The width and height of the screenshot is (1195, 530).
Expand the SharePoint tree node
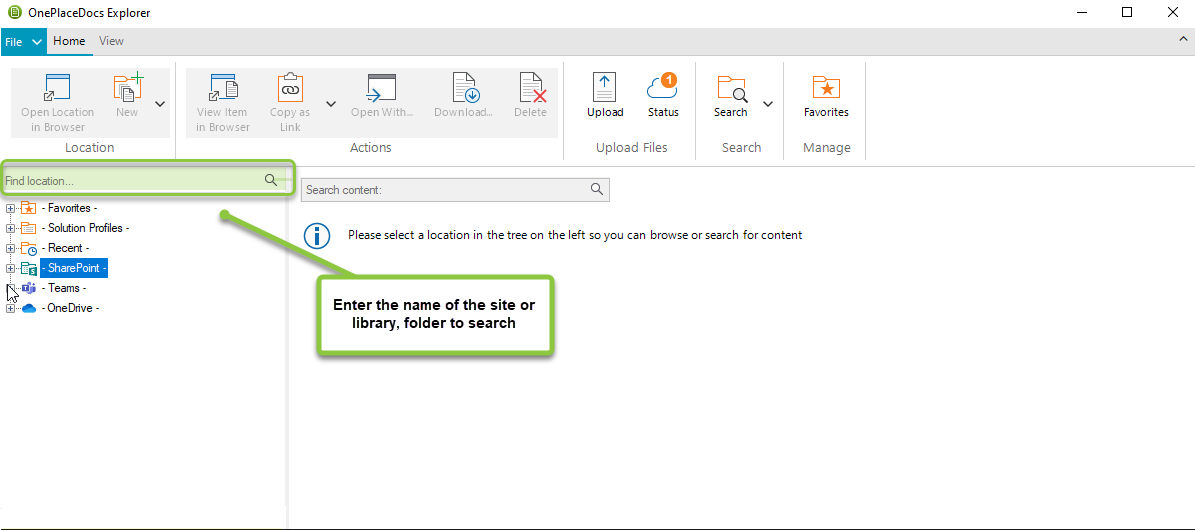10,268
